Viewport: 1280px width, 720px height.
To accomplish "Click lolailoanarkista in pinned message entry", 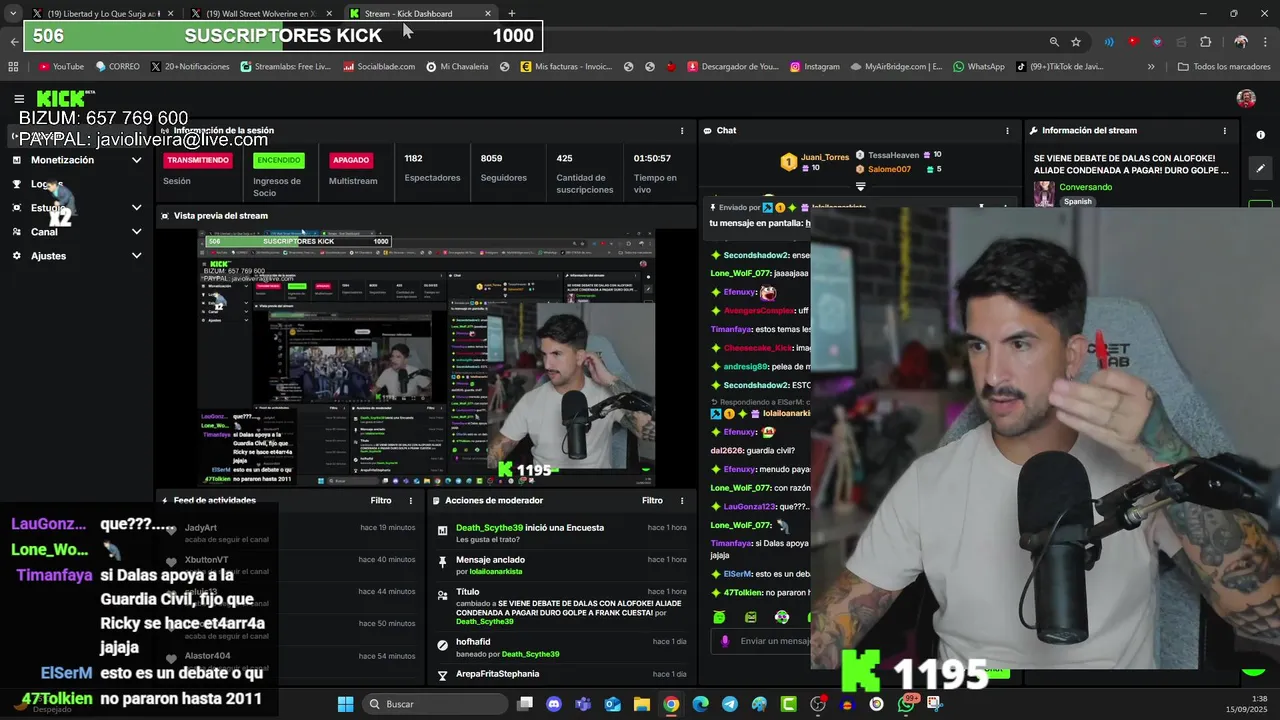I will pos(496,572).
